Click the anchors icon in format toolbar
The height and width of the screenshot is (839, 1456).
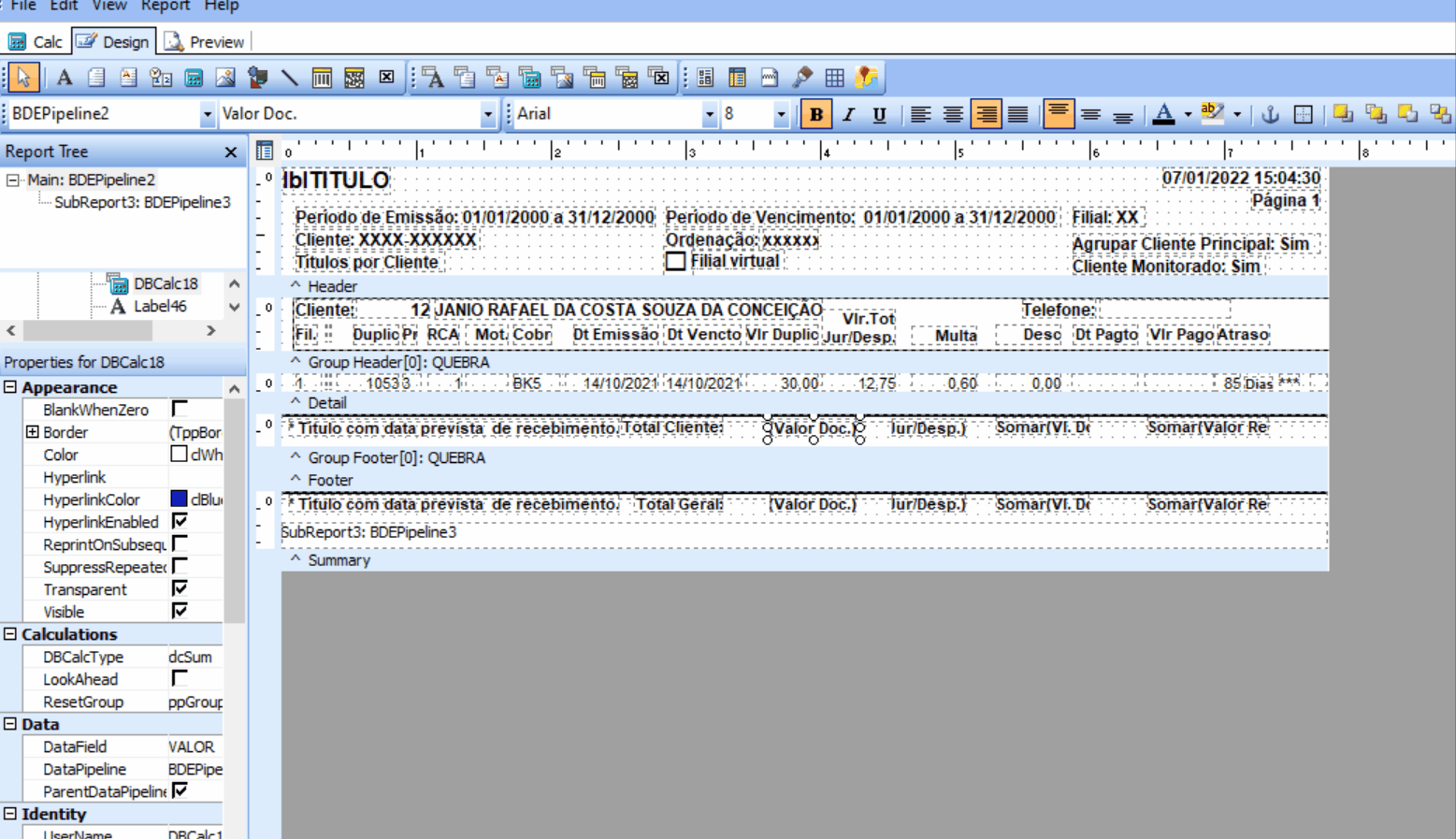[1270, 114]
